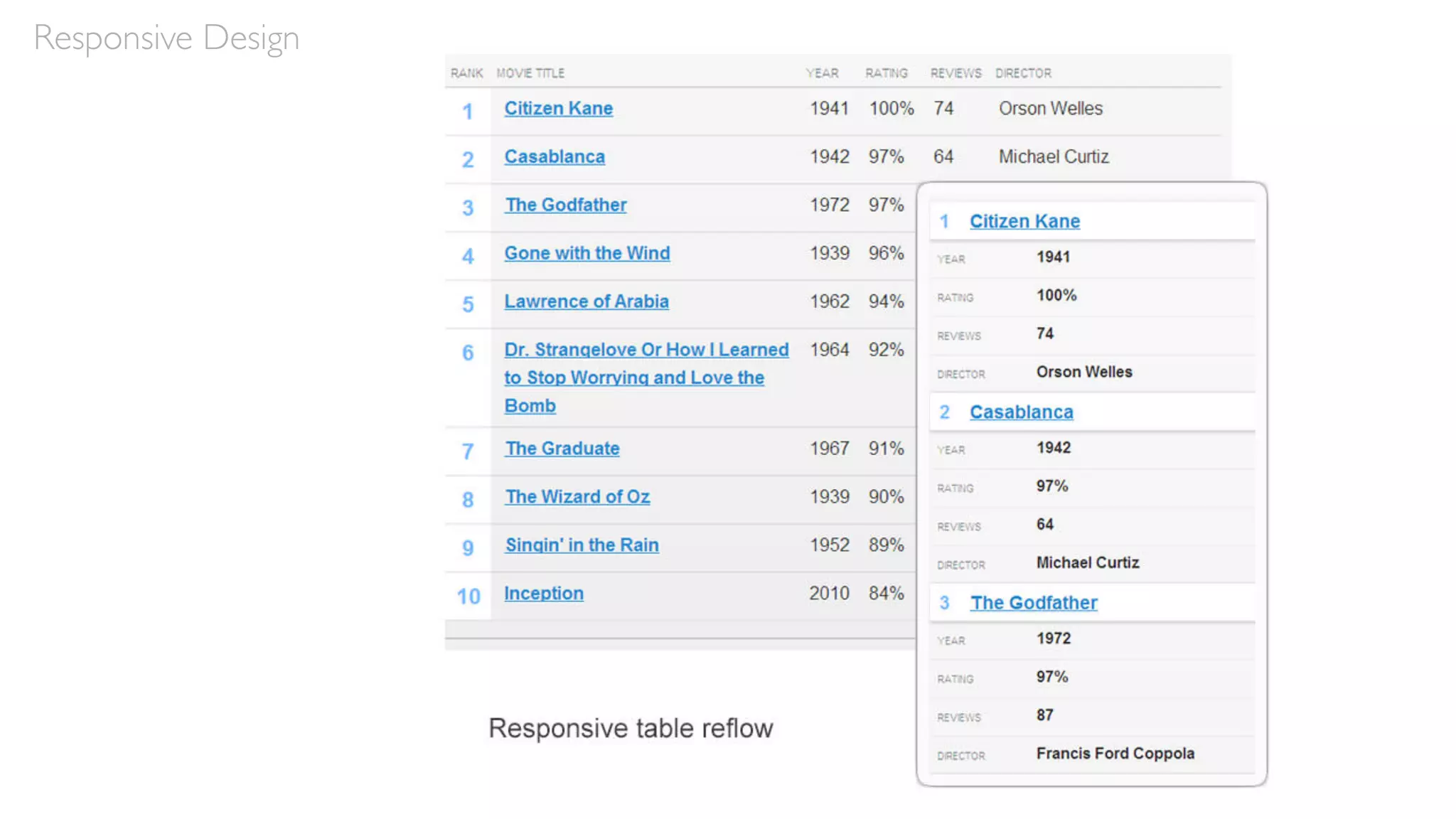Select 90% rating in Wizard of Oz row
The image size is (1456, 819).
click(886, 498)
